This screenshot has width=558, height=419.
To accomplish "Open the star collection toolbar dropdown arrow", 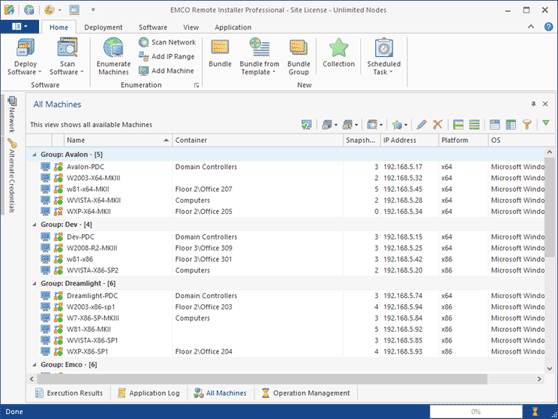I will pos(406,125).
